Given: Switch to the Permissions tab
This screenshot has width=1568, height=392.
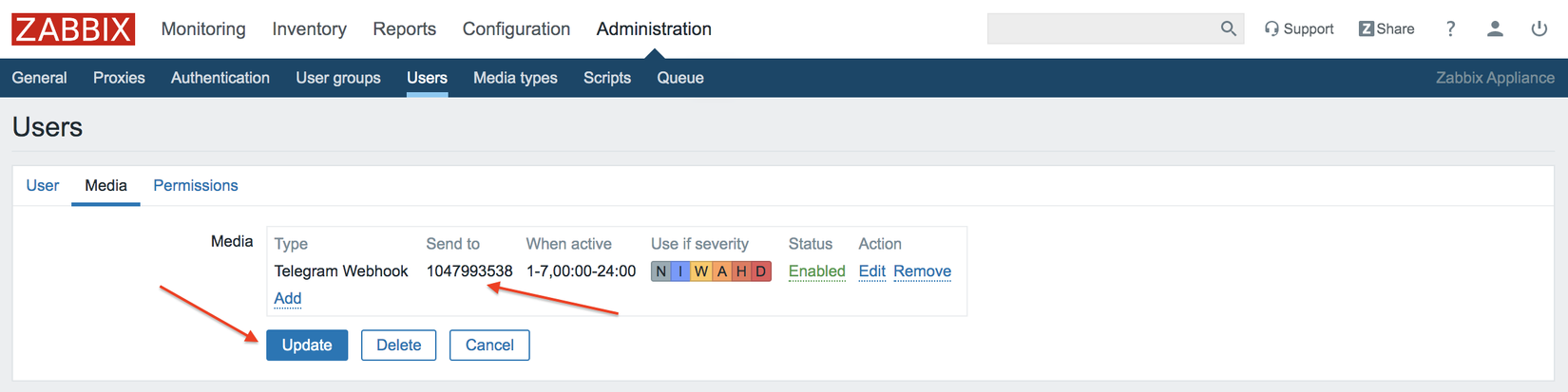Looking at the screenshot, I should 196,186.
